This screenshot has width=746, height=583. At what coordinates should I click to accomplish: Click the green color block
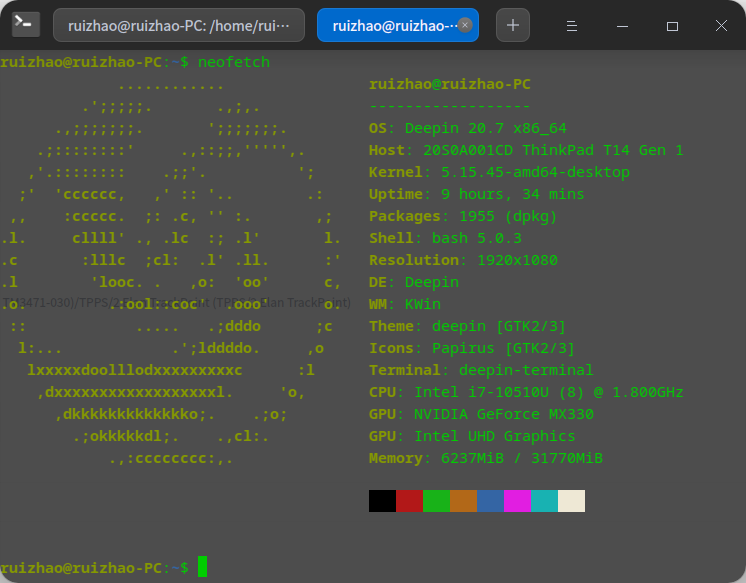click(x=436, y=501)
